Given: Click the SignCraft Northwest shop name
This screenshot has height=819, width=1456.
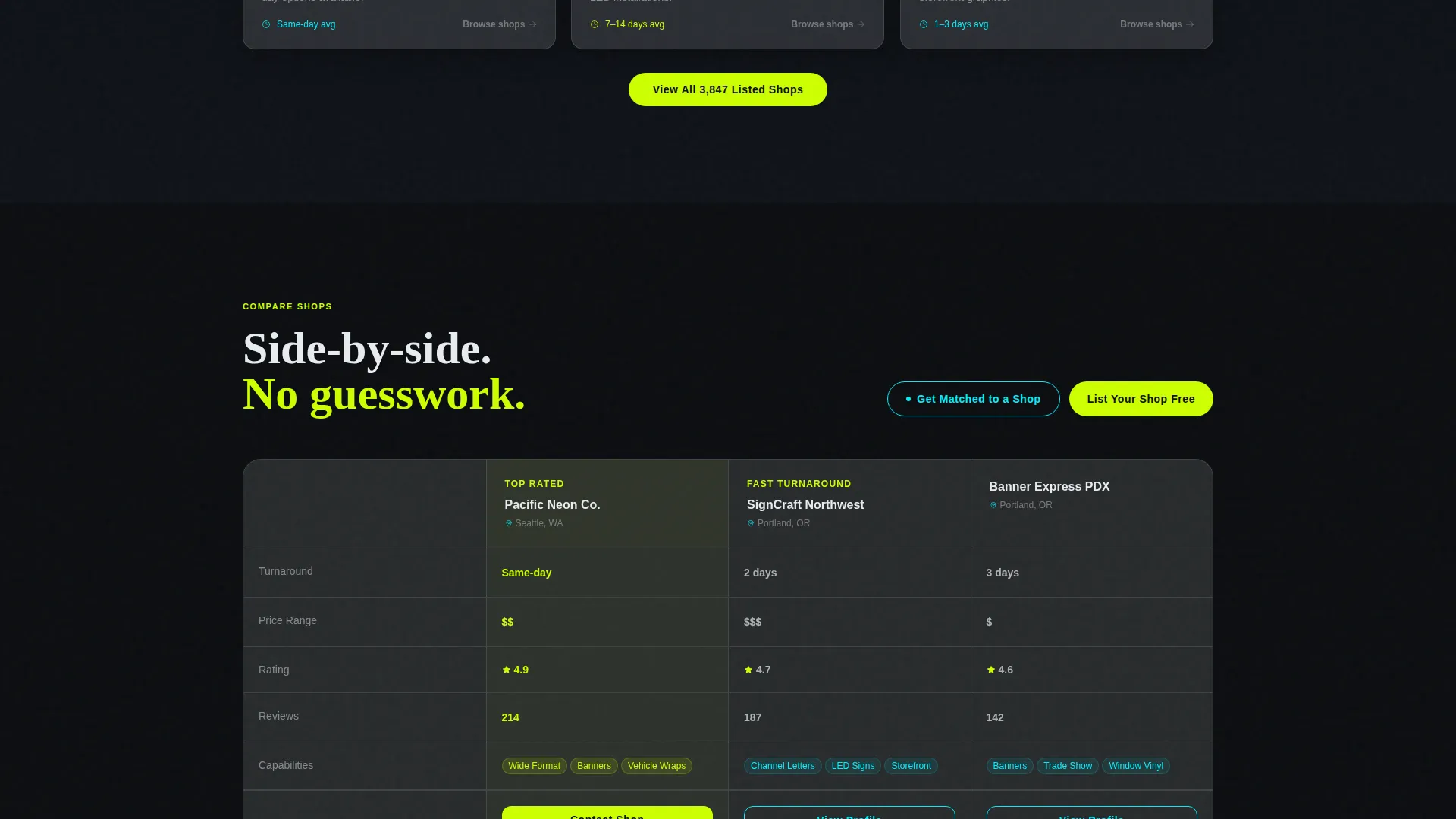Looking at the screenshot, I should coord(805,505).
